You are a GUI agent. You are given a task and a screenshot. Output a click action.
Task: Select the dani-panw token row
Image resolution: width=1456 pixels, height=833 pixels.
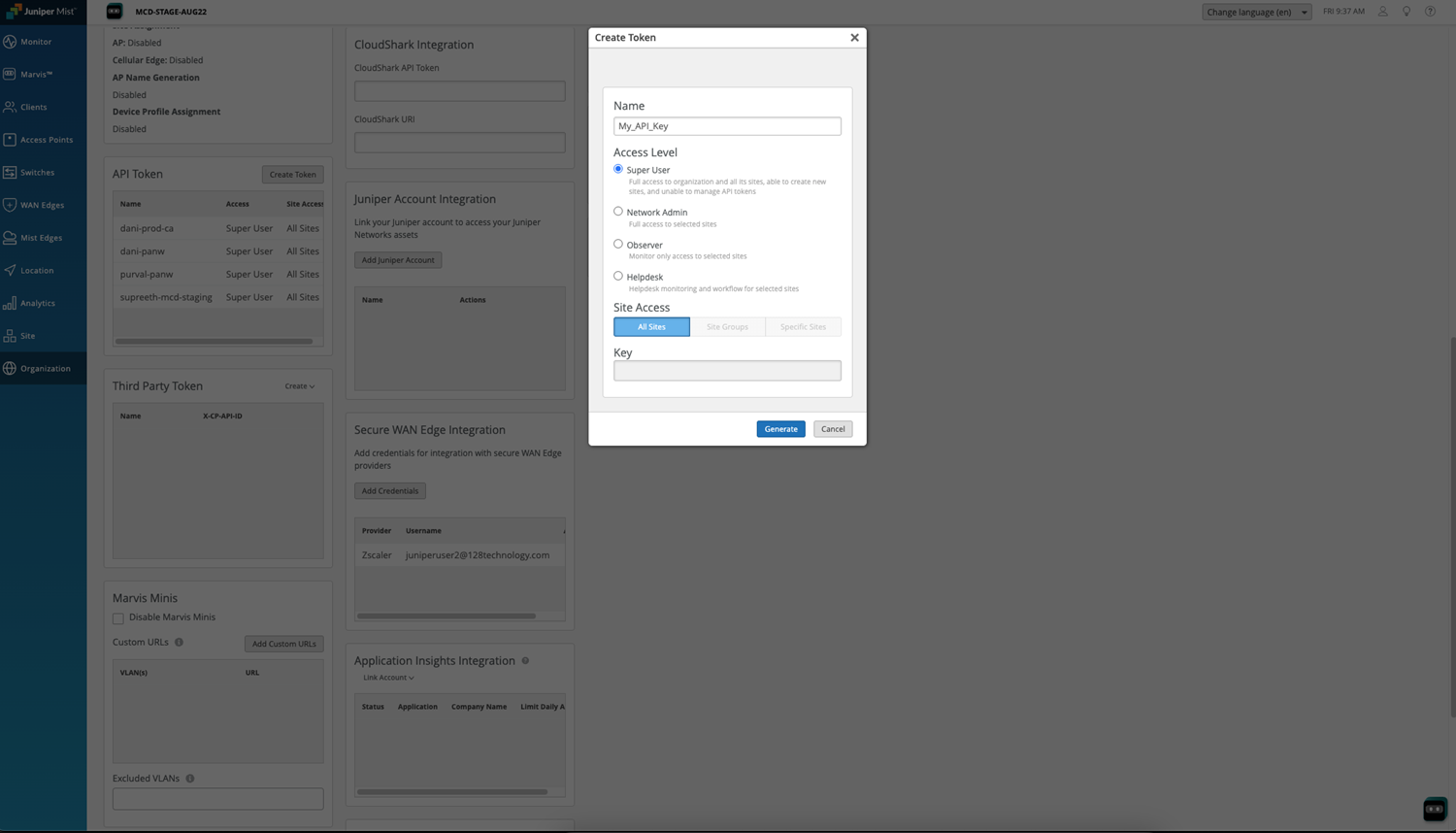coord(218,251)
